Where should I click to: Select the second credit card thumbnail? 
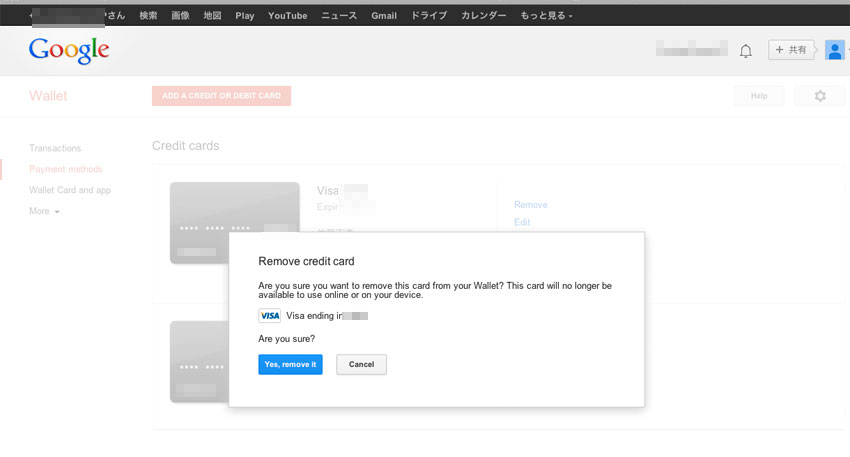coord(199,362)
